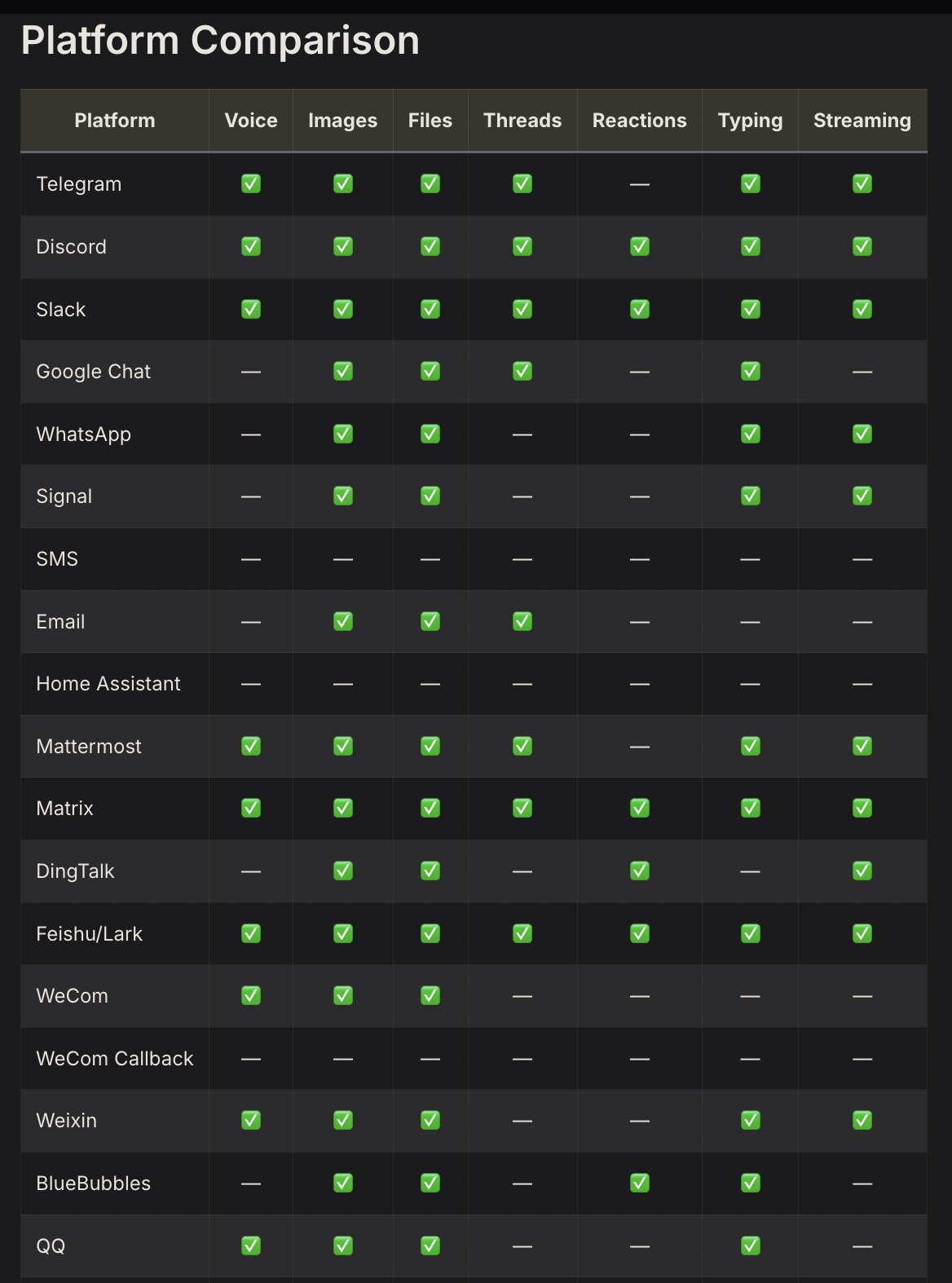Select the Feishu/Lark platform name
The width and height of the screenshot is (952, 1283).
pyautogui.click(x=90, y=933)
